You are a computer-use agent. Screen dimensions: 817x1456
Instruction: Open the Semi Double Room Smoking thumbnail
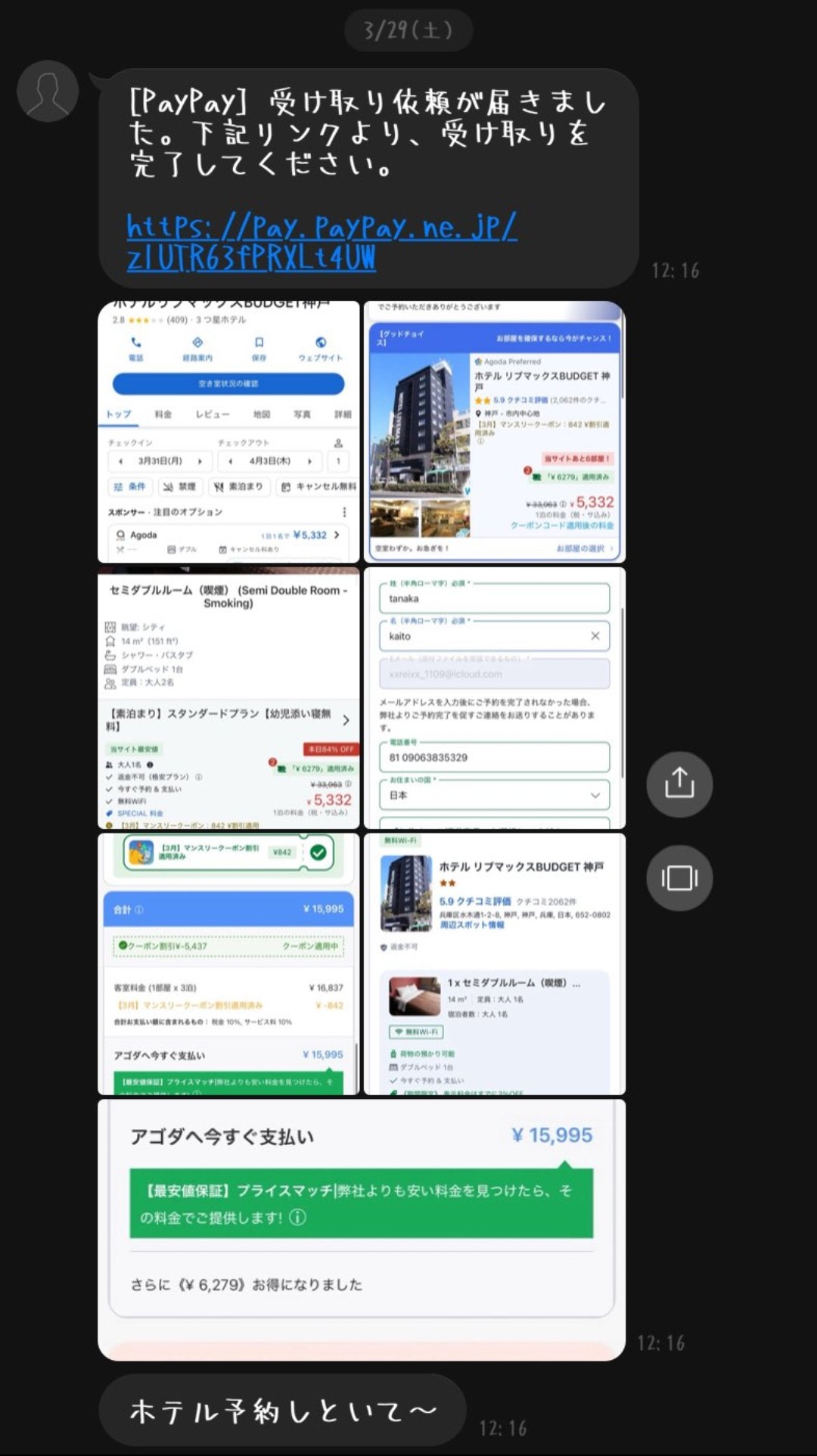pos(228,698)
